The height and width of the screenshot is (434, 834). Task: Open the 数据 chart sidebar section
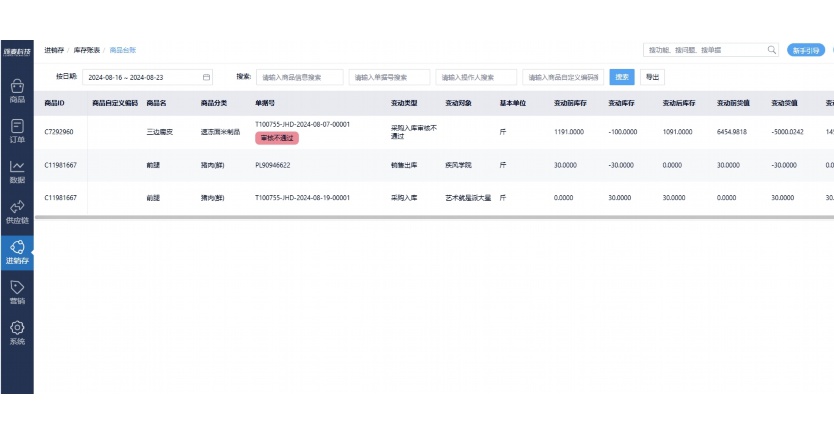click(17, 172)
